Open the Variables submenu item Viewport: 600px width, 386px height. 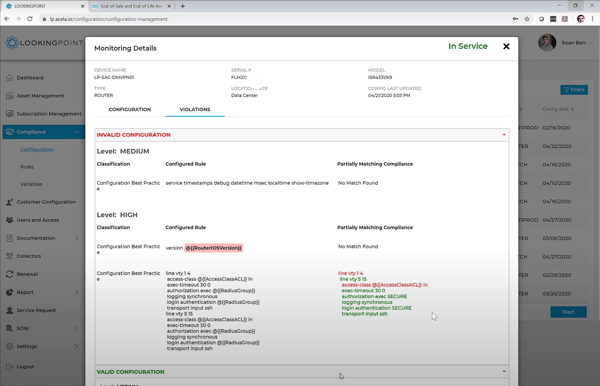click(31, 184)
